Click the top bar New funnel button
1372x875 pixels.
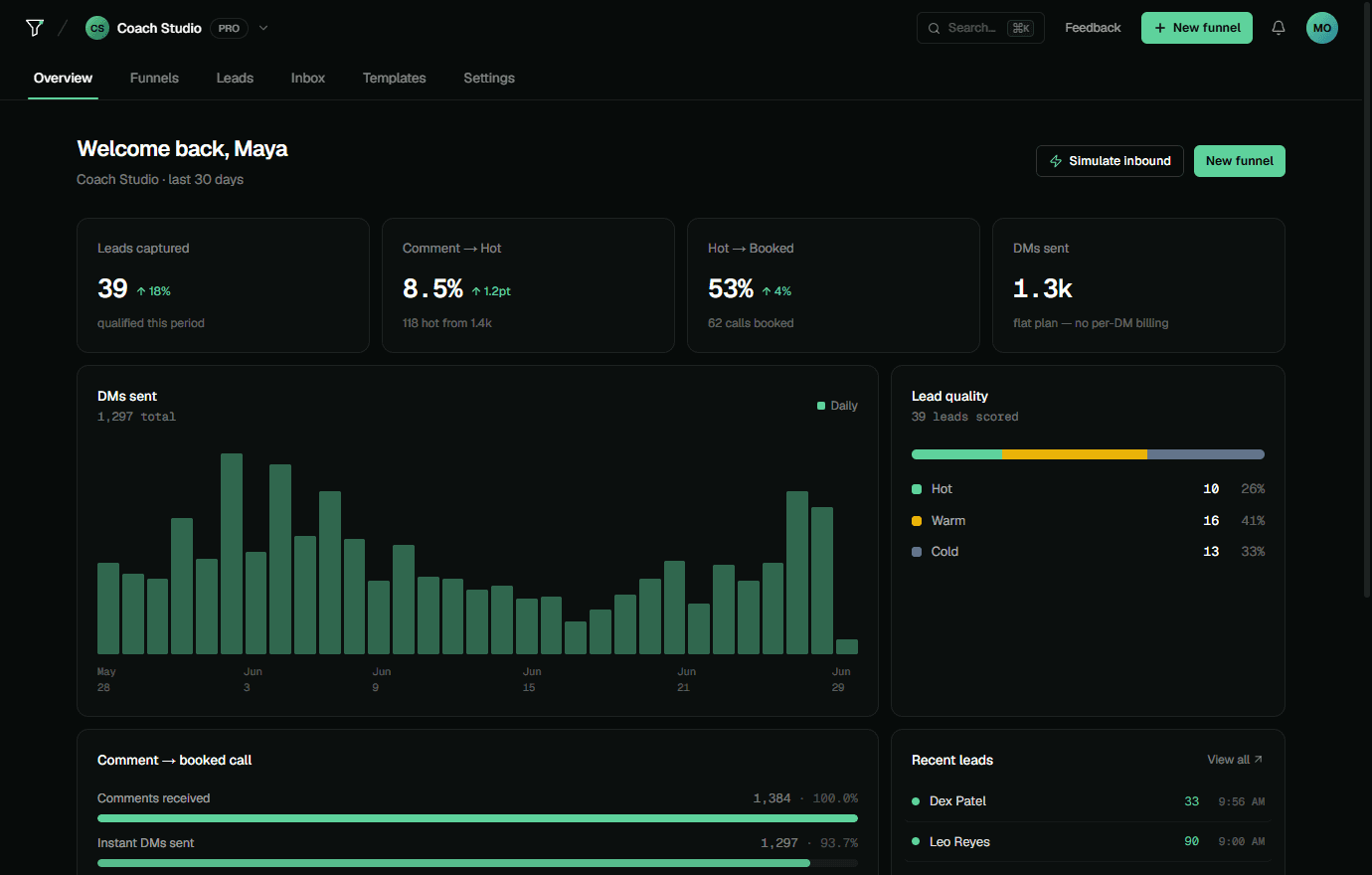tap(1197, 28)
